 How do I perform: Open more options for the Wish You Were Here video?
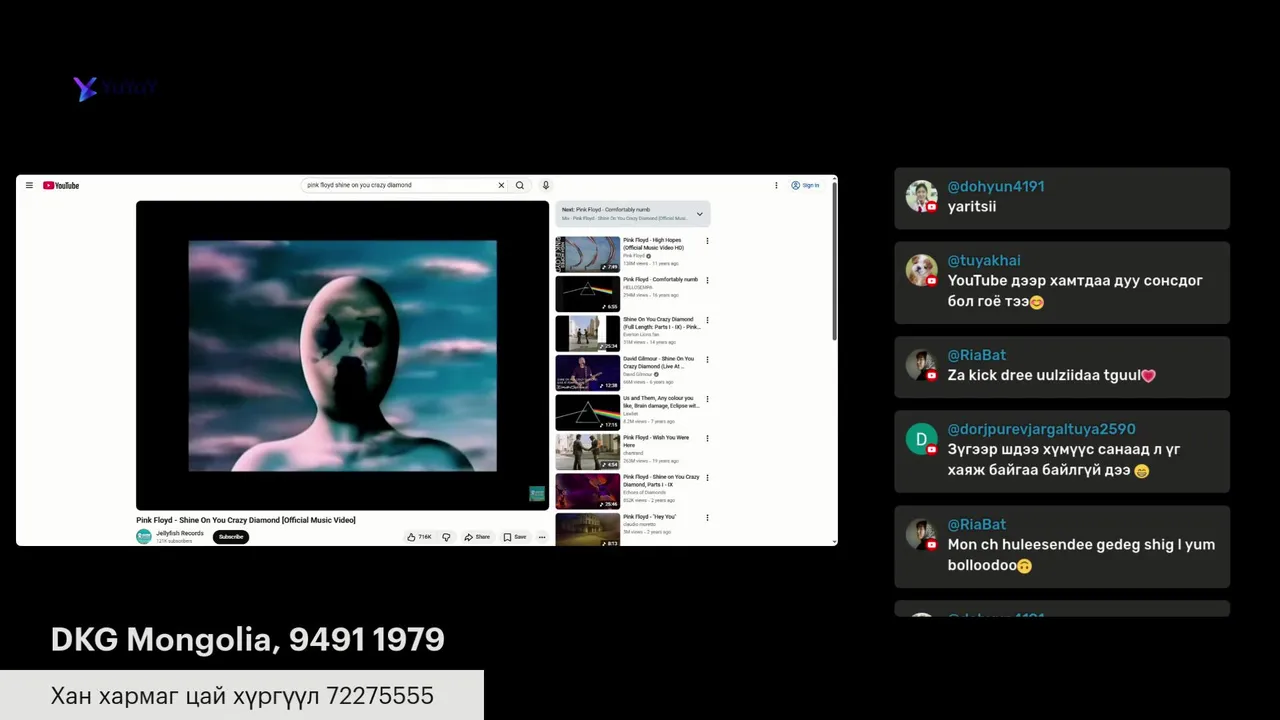tap(707, 438)
